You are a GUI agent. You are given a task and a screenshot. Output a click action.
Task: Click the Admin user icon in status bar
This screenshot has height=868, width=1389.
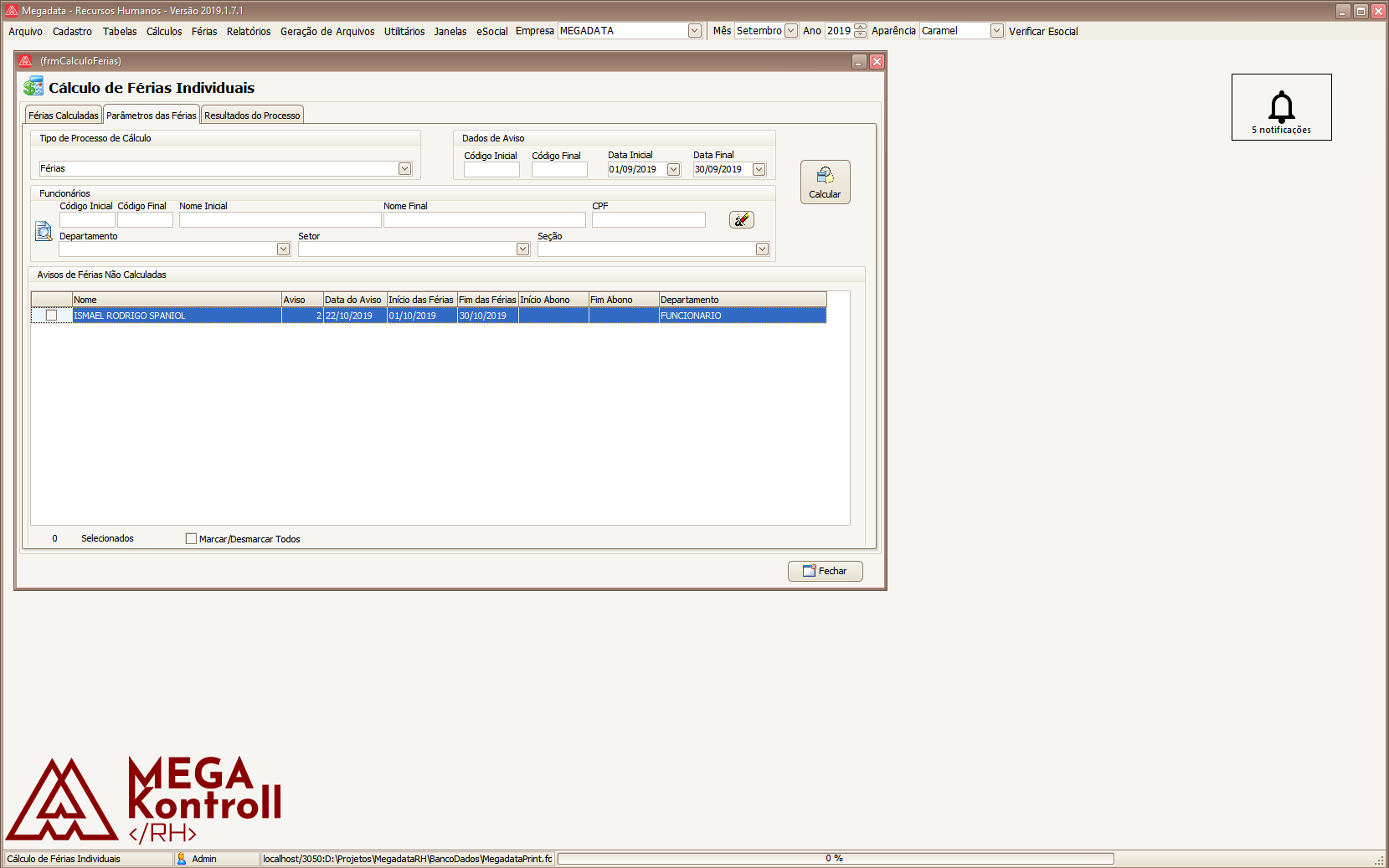(x=182, y=859)
